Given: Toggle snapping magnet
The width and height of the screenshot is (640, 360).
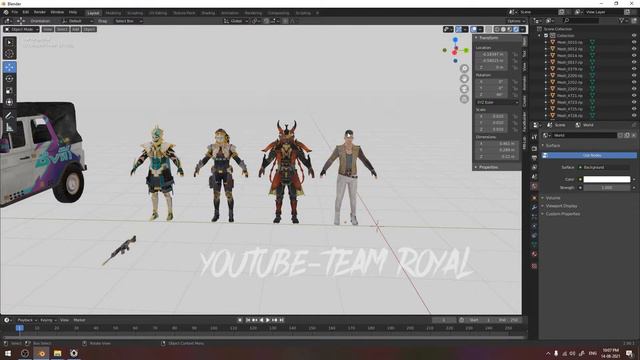Looking at the screenshot, I should (266, 21).
